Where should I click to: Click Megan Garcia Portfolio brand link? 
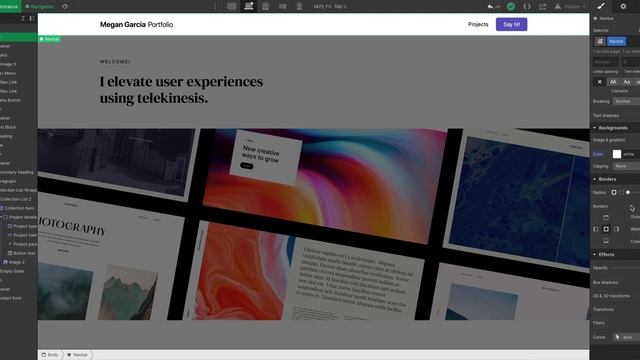click(136, 24)
